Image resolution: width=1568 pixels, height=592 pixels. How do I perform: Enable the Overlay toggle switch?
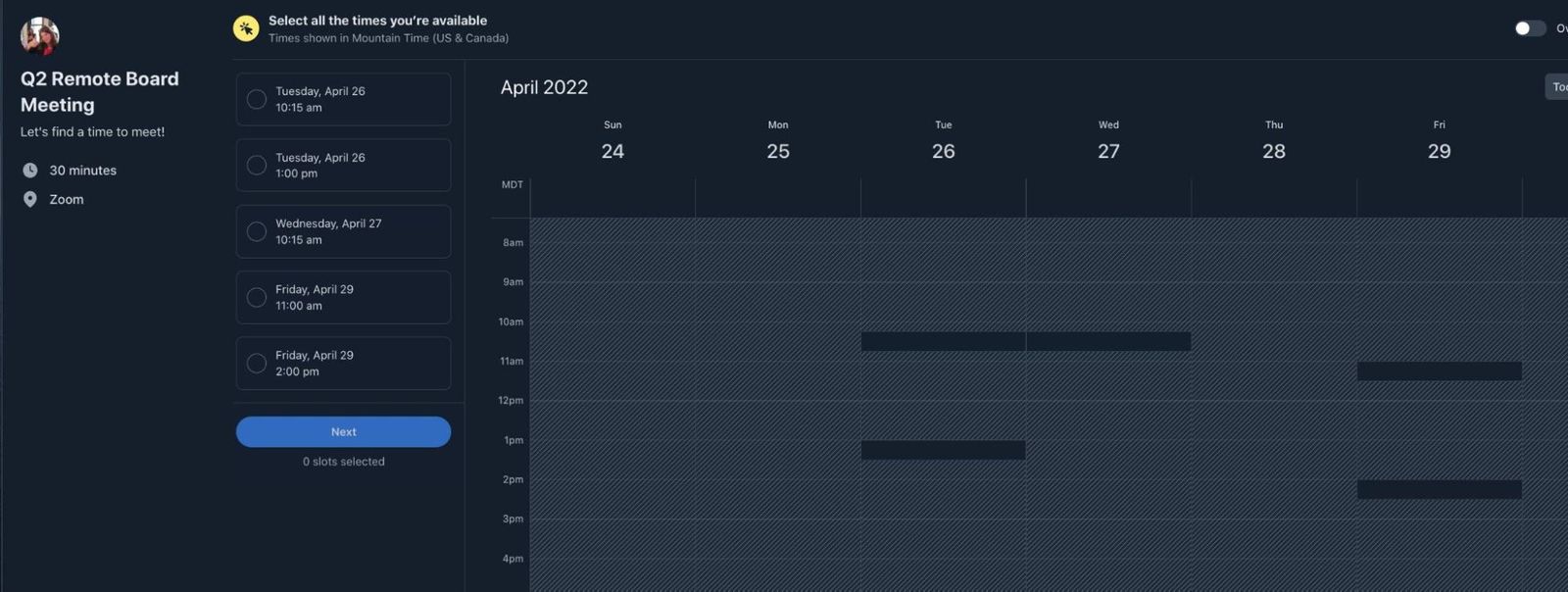tap(1529, 28)
